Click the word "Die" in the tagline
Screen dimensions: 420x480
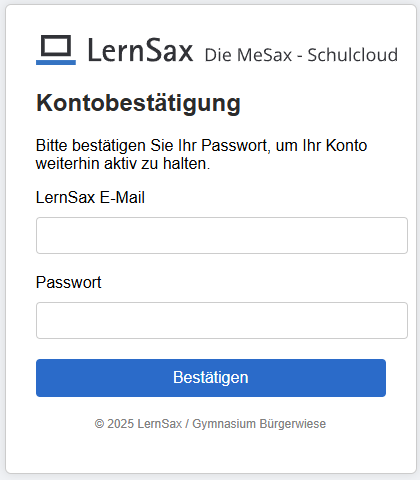click(218, 55)
